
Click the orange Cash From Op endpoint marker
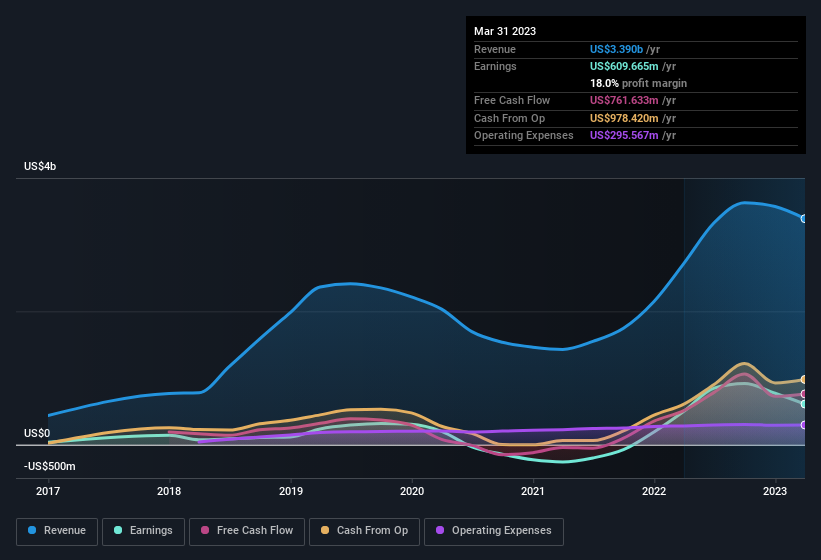(804, 379)
